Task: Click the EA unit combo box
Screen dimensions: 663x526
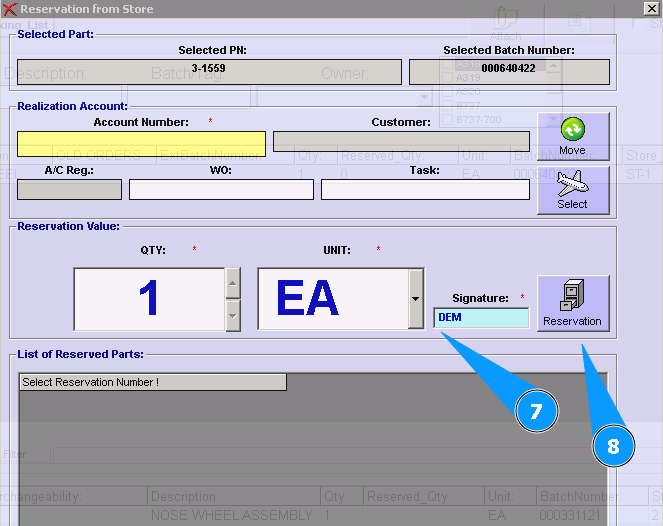Action: [x=333, y=299]
